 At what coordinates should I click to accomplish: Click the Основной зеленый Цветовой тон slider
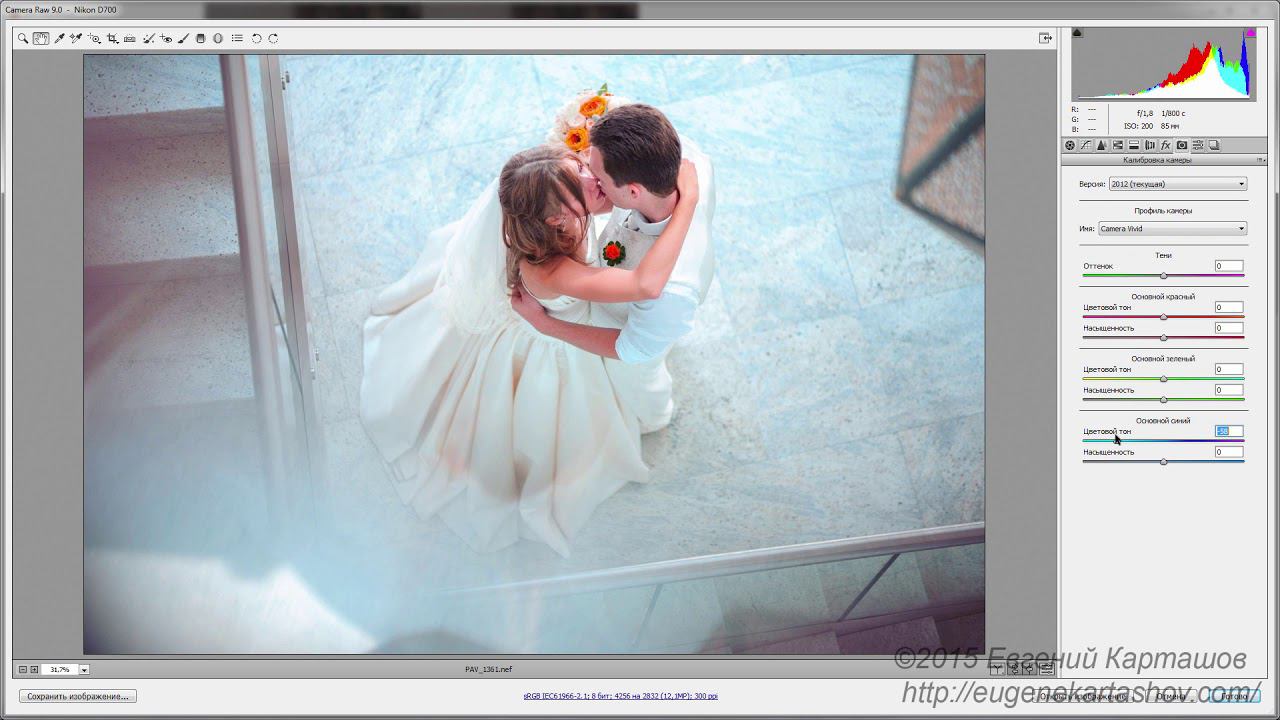coord(1163,379)
